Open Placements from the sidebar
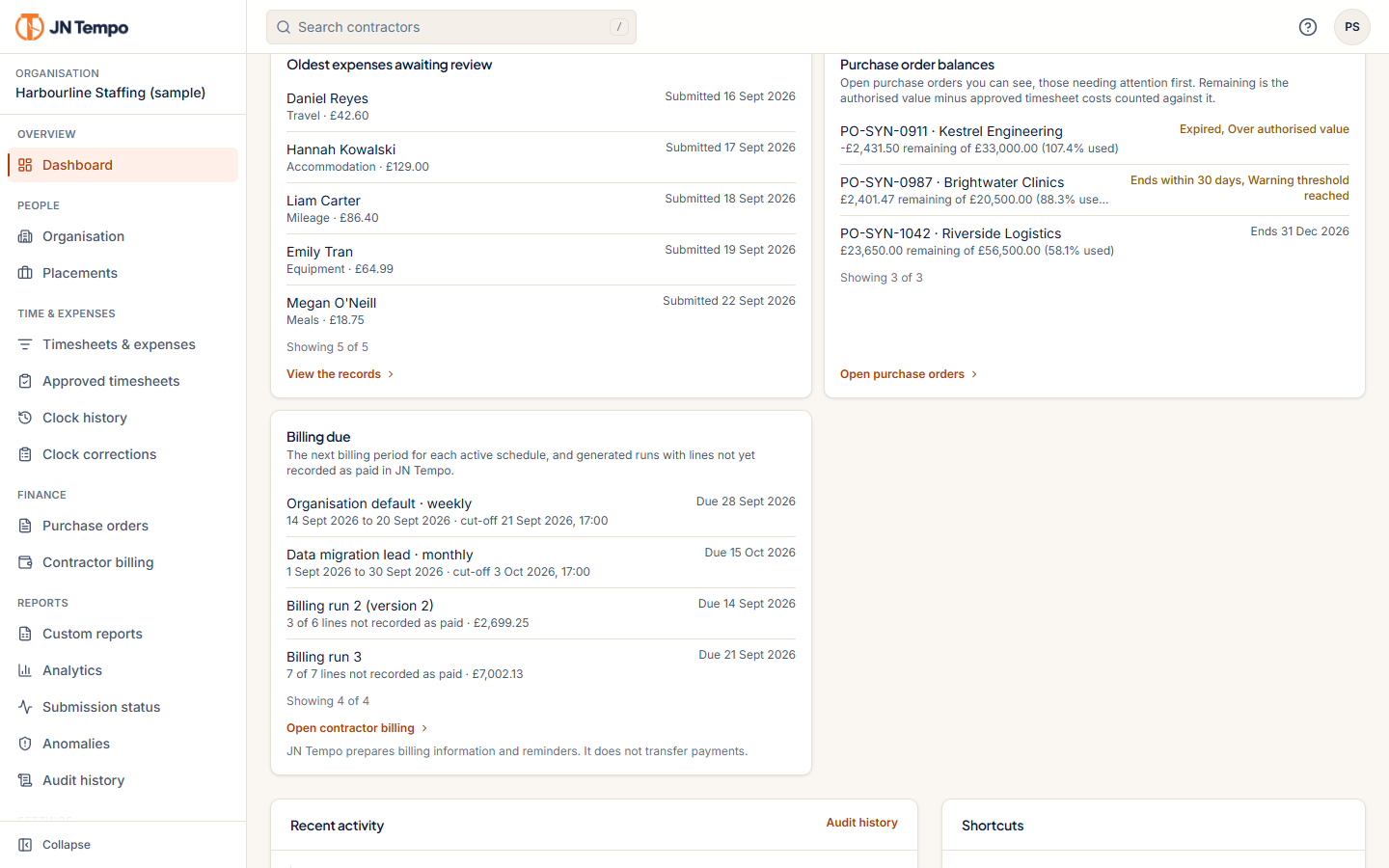Screen dimensions: 1389x868 click(x=123, y=273)
